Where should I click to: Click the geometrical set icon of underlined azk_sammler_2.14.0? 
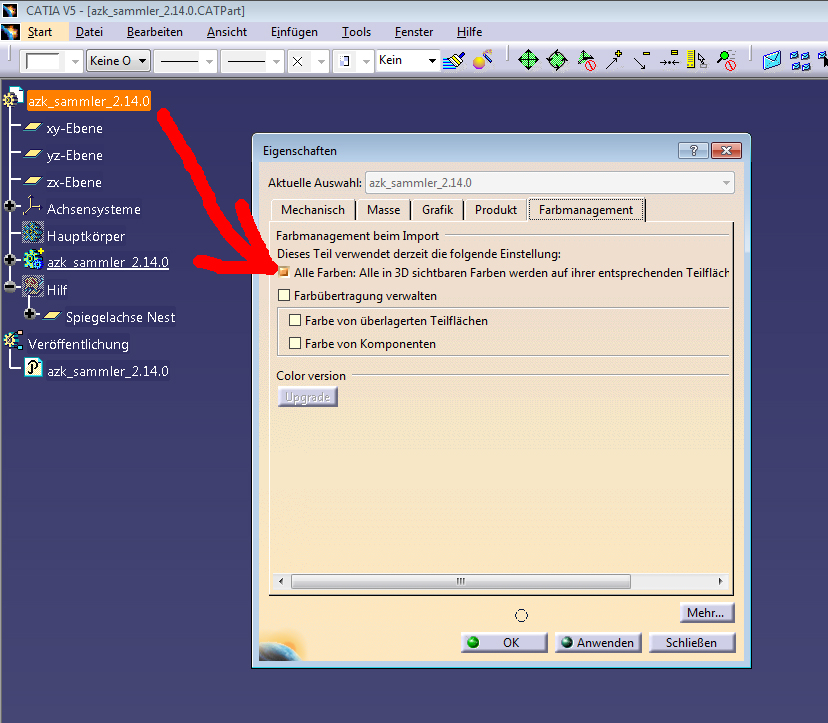click(33, 259)
